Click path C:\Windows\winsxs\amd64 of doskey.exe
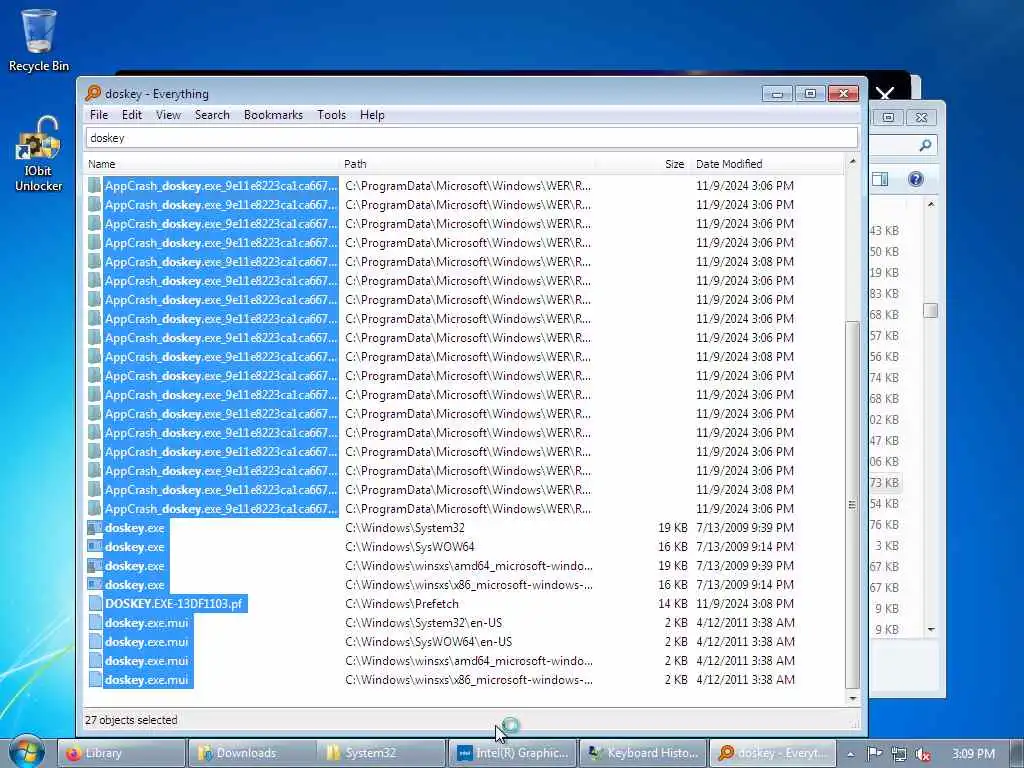1024x768 pixels. 469,566
